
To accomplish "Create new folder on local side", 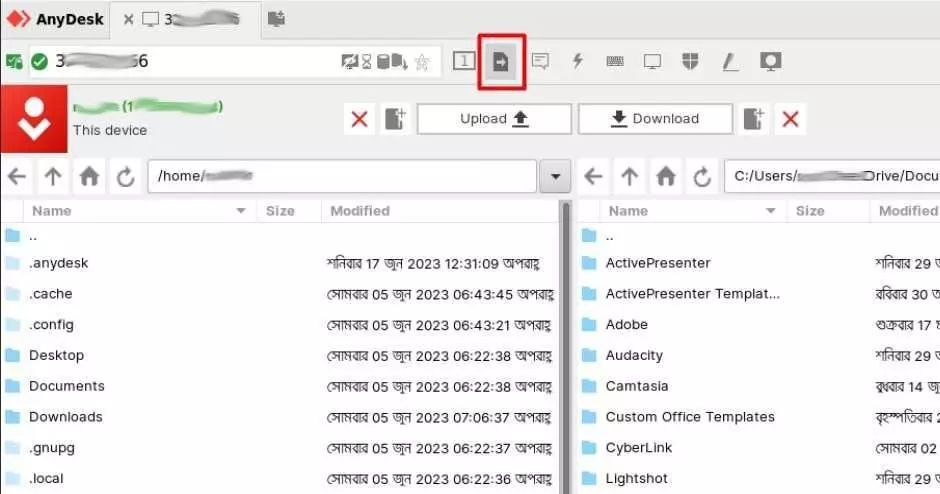I will 395,119.
